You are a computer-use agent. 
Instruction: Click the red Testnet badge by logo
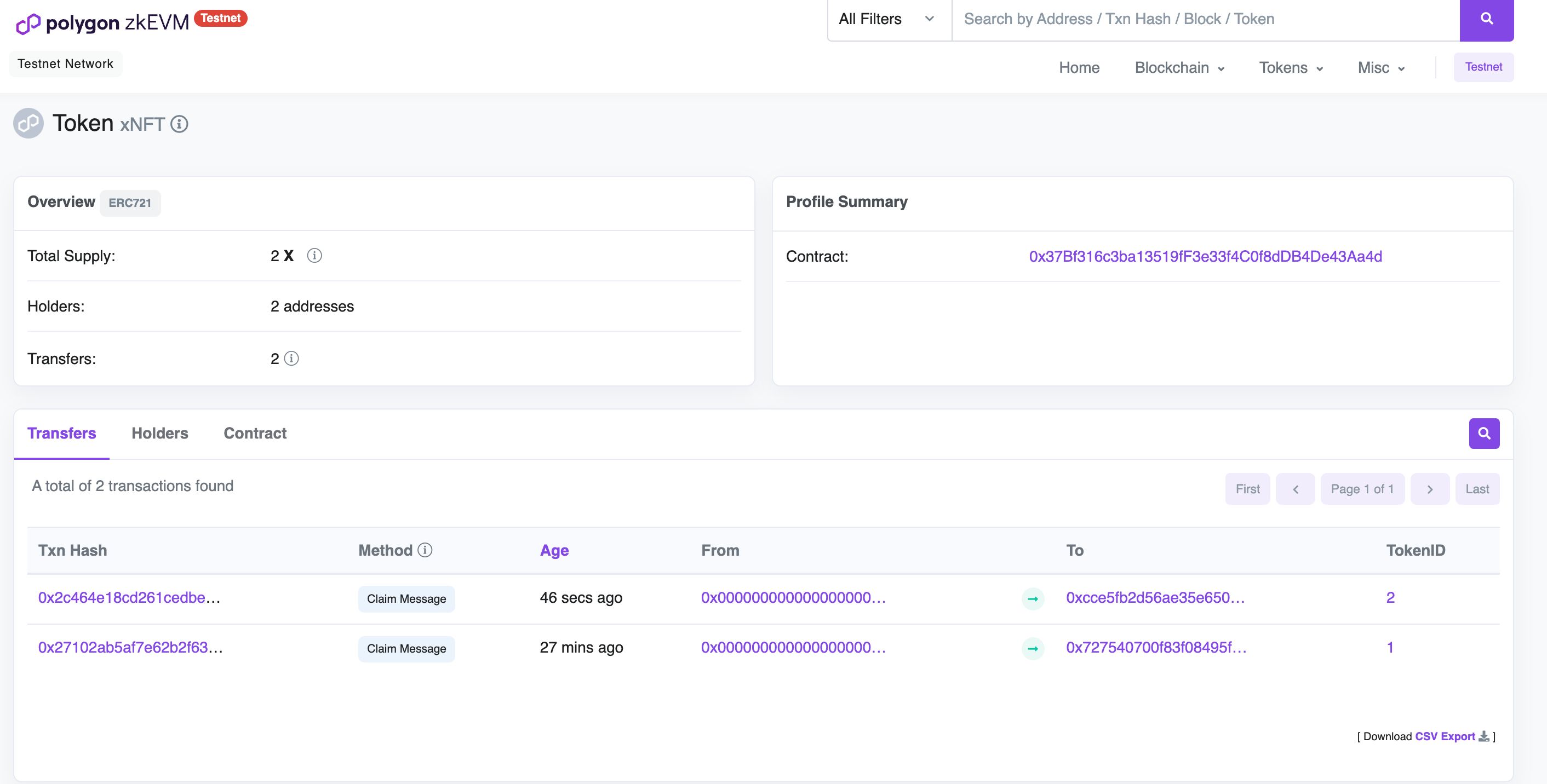[220, 18]
